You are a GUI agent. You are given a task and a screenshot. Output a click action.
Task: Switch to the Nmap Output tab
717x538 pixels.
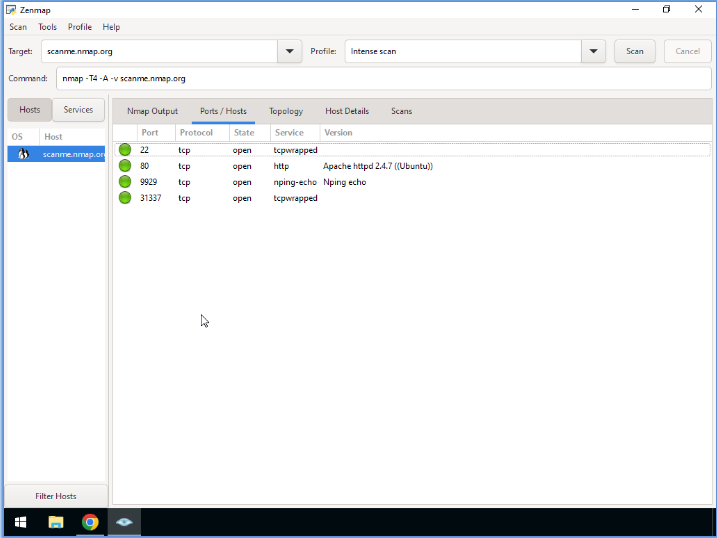152,111
